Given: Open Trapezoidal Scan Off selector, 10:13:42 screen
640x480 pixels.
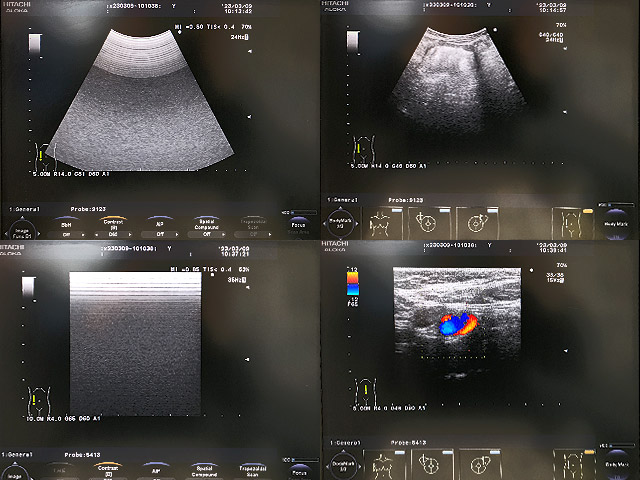Looking at the screenshot, I should click(253, 234).
